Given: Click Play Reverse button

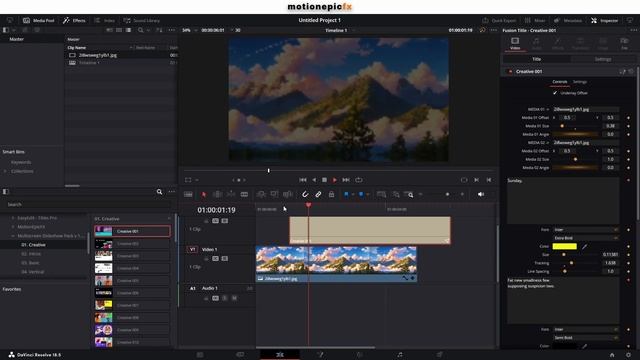Looking at the screenshot, I should 314,180.
